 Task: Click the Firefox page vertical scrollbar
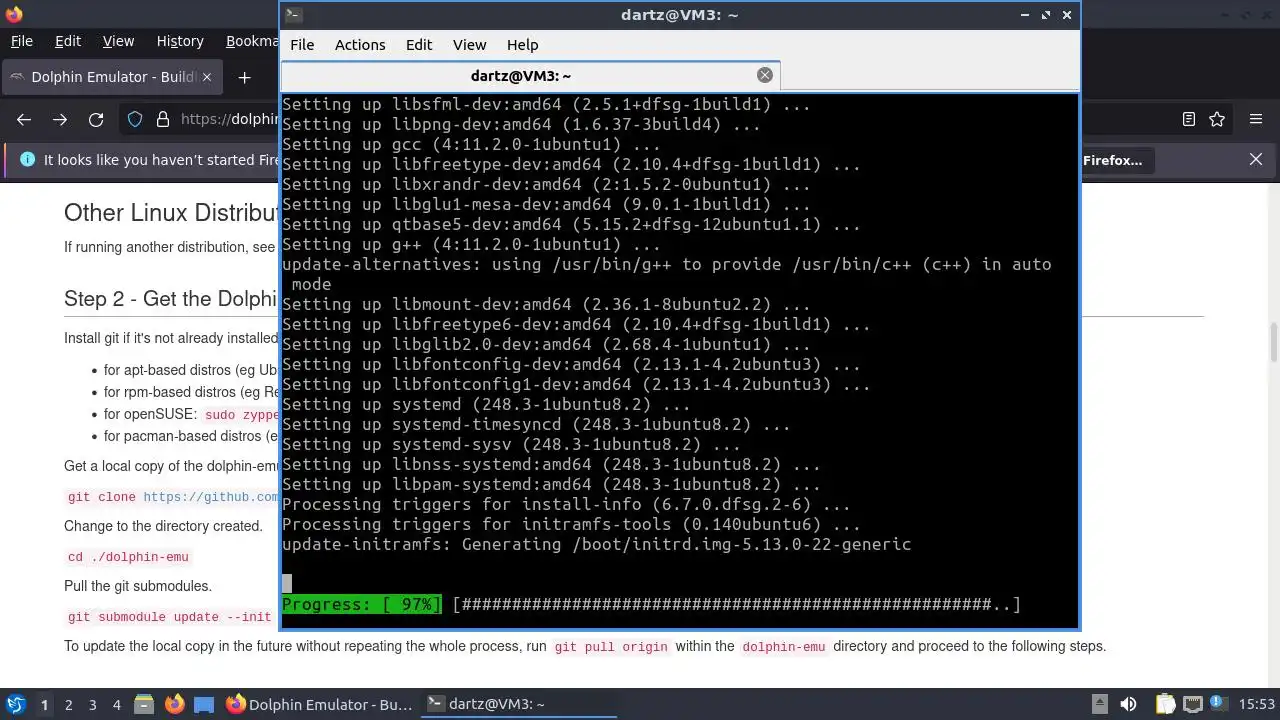click(x=1273, y=344)
